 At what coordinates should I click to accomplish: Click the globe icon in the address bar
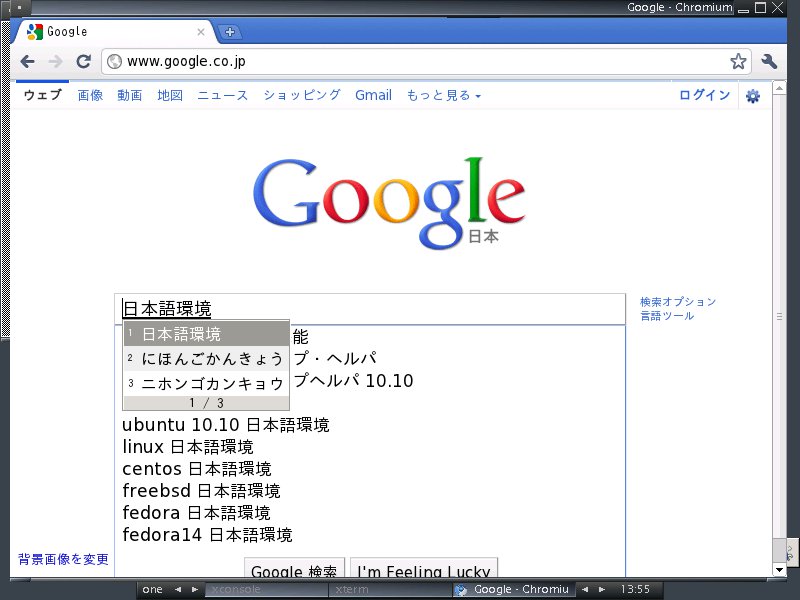click(114, 61)
